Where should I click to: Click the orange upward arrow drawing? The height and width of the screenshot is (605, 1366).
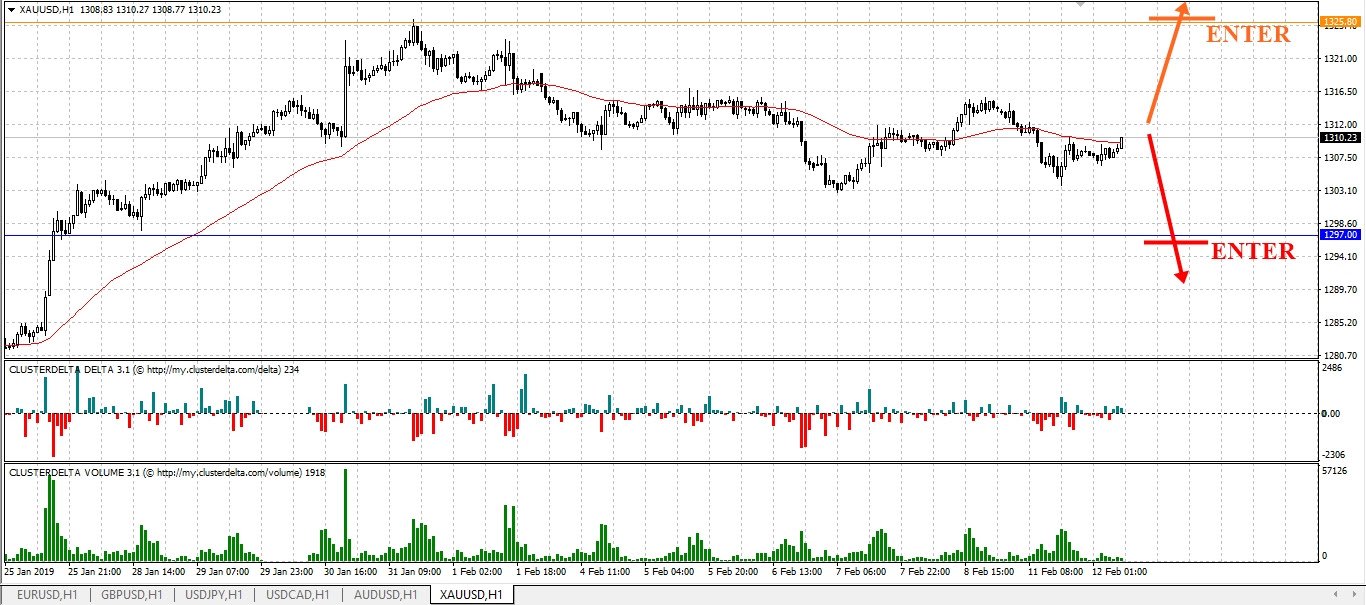(1166, 62)
